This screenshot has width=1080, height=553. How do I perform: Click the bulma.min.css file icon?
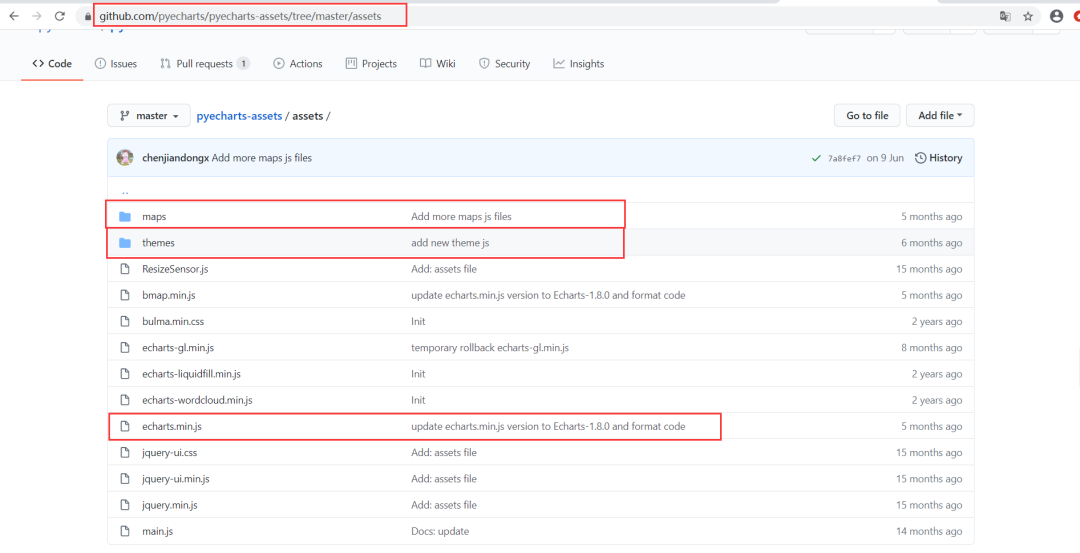125,321
